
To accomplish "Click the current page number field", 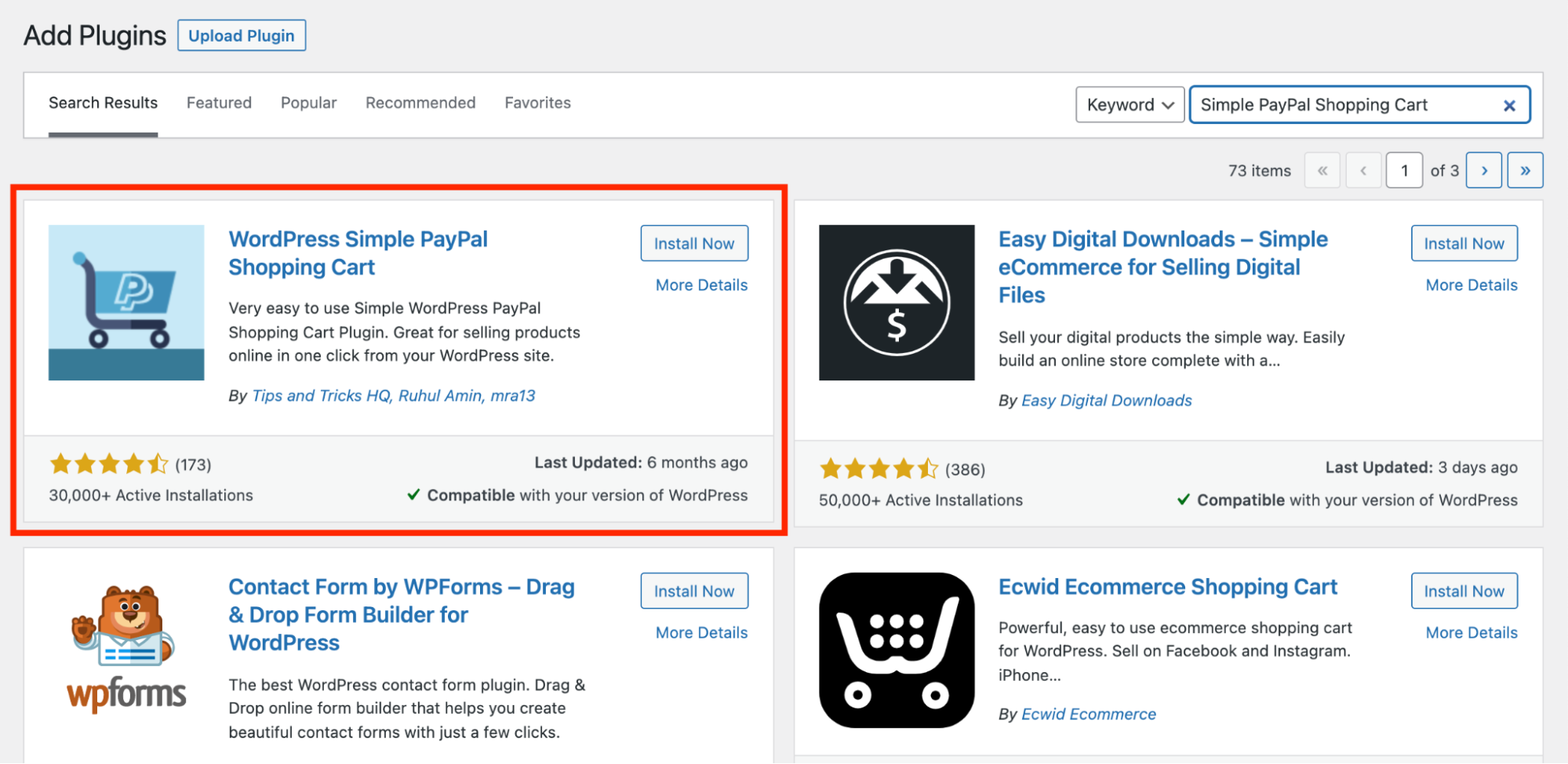I will (1404, 170).
